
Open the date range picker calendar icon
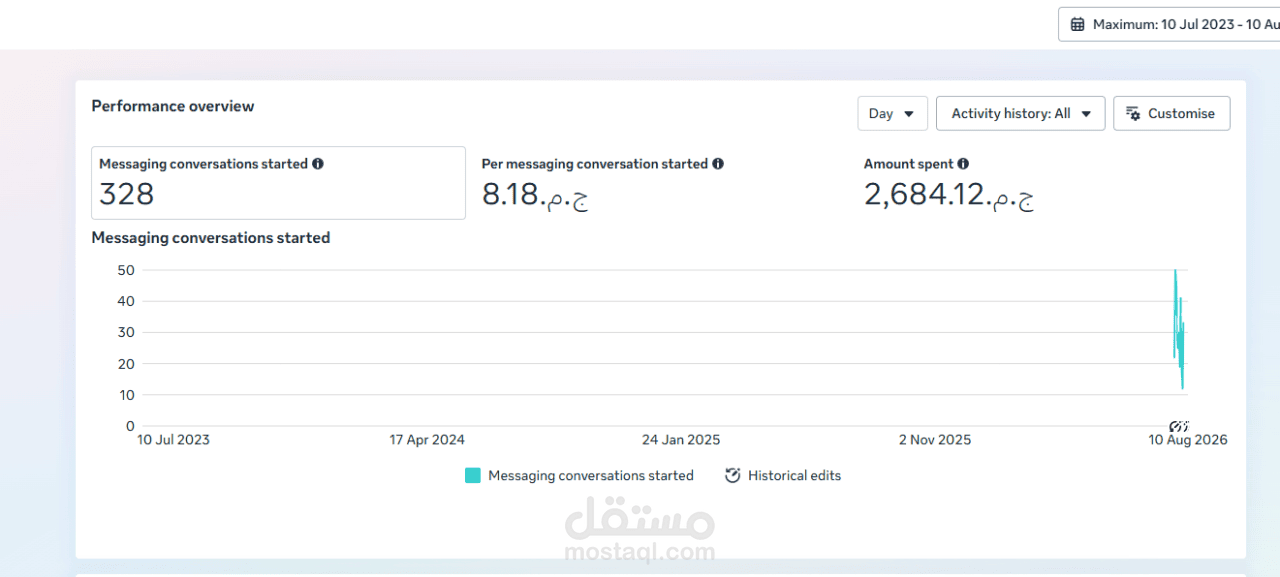pos(1077,24)
